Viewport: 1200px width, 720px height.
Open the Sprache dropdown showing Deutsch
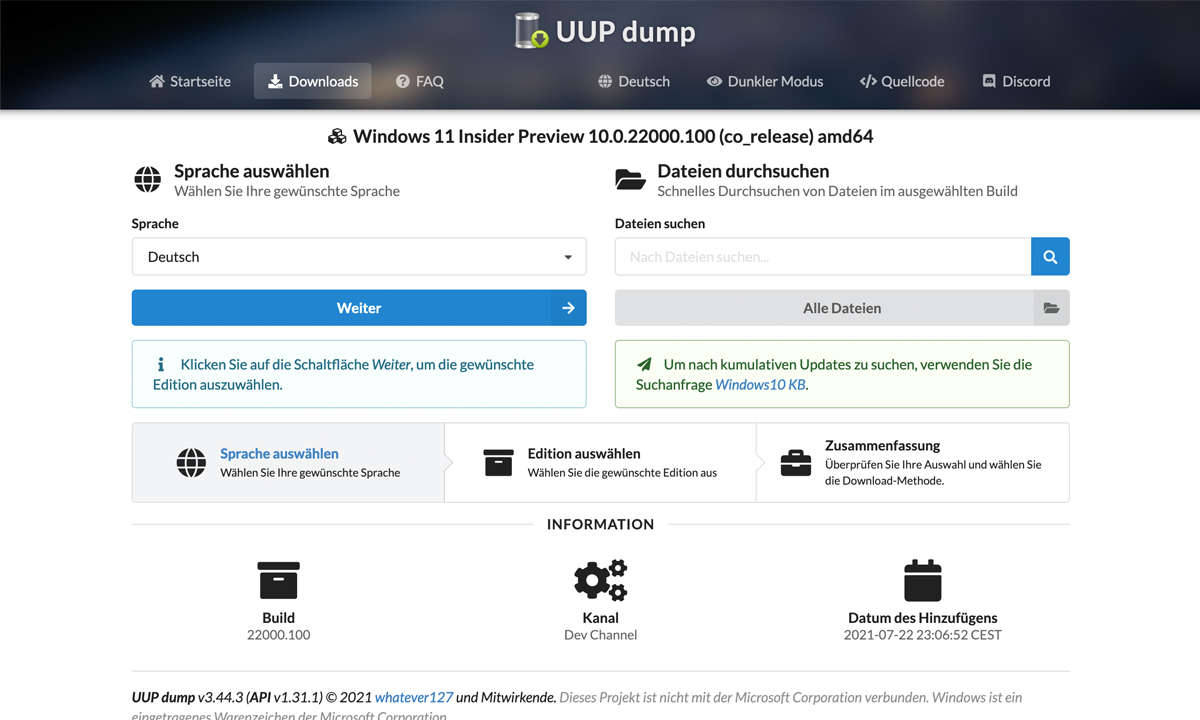coord(359,256)
